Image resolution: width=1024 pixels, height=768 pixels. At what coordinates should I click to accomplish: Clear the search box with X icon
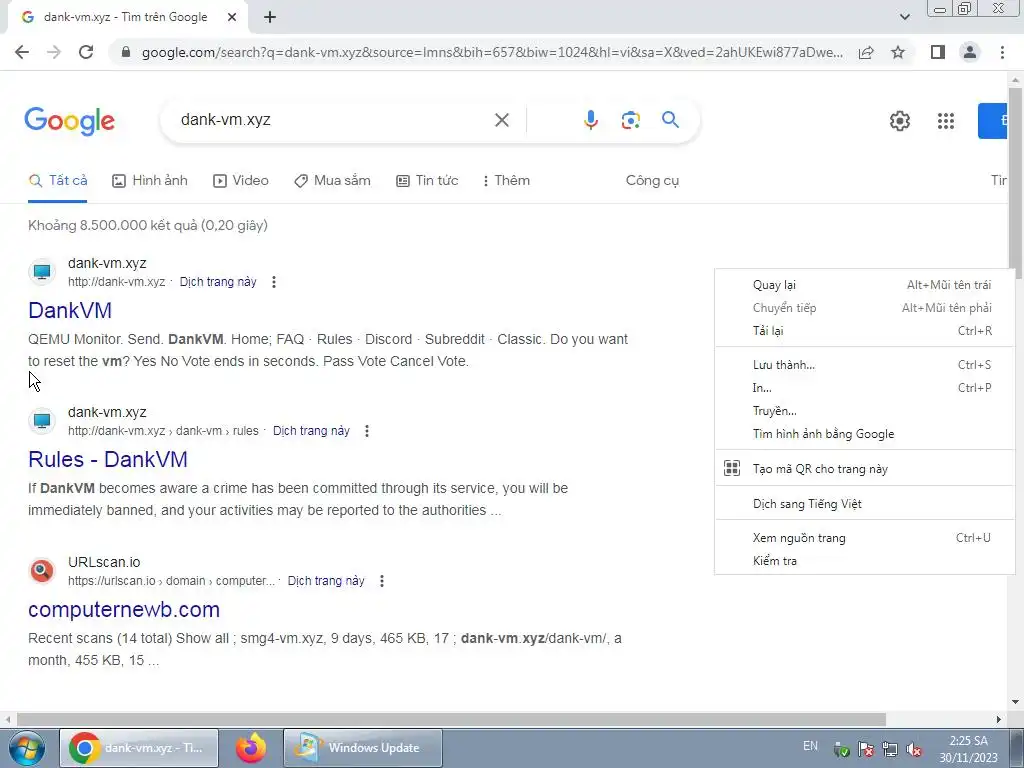(502, 120)
